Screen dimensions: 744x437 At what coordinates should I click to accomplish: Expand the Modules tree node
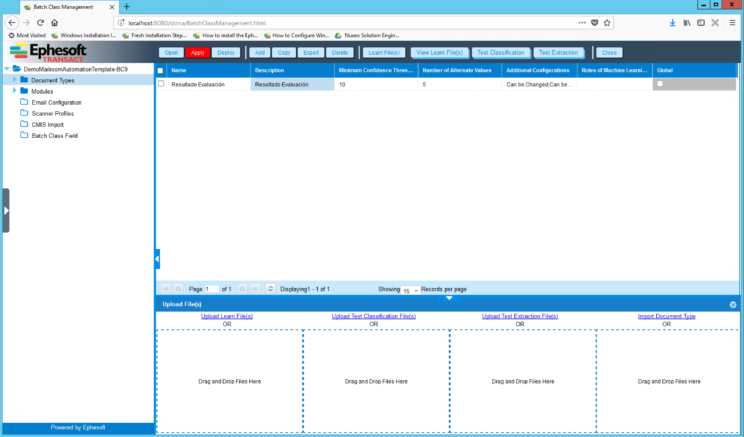point(14,91)
